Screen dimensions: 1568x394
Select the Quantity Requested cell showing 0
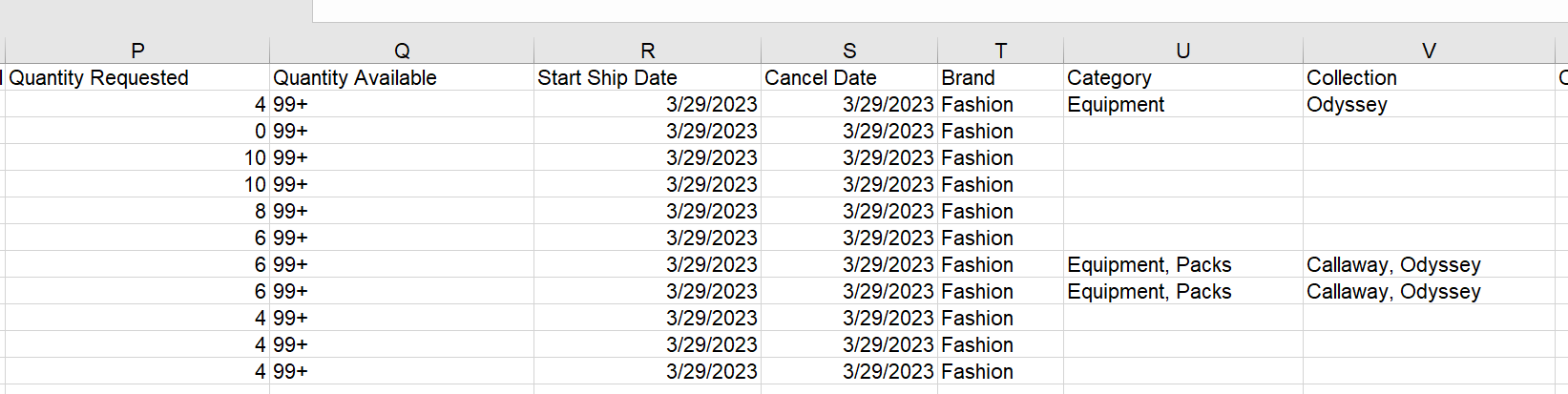(x=137, y=131)
